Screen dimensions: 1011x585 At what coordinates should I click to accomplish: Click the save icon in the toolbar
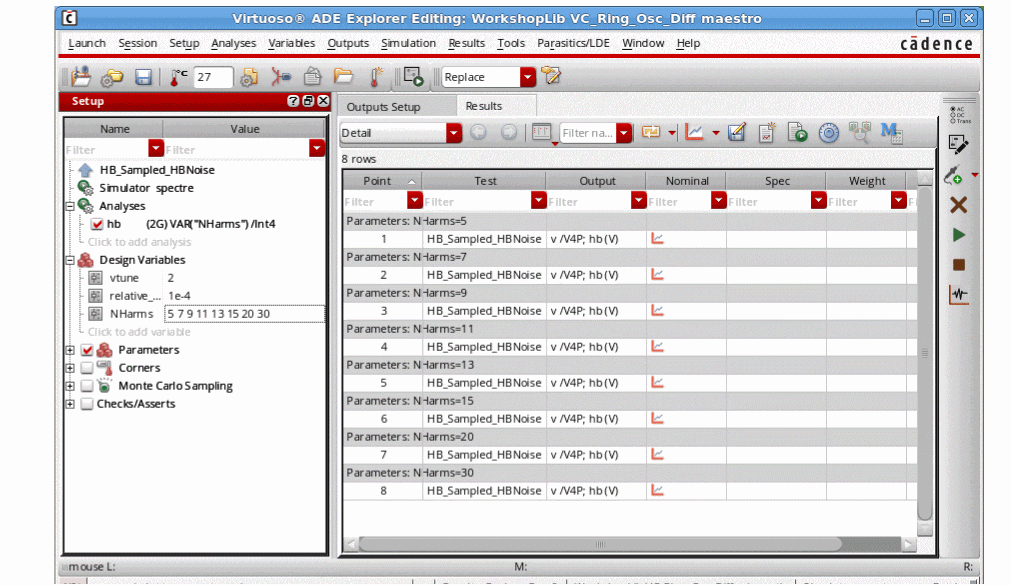[143, 77]
